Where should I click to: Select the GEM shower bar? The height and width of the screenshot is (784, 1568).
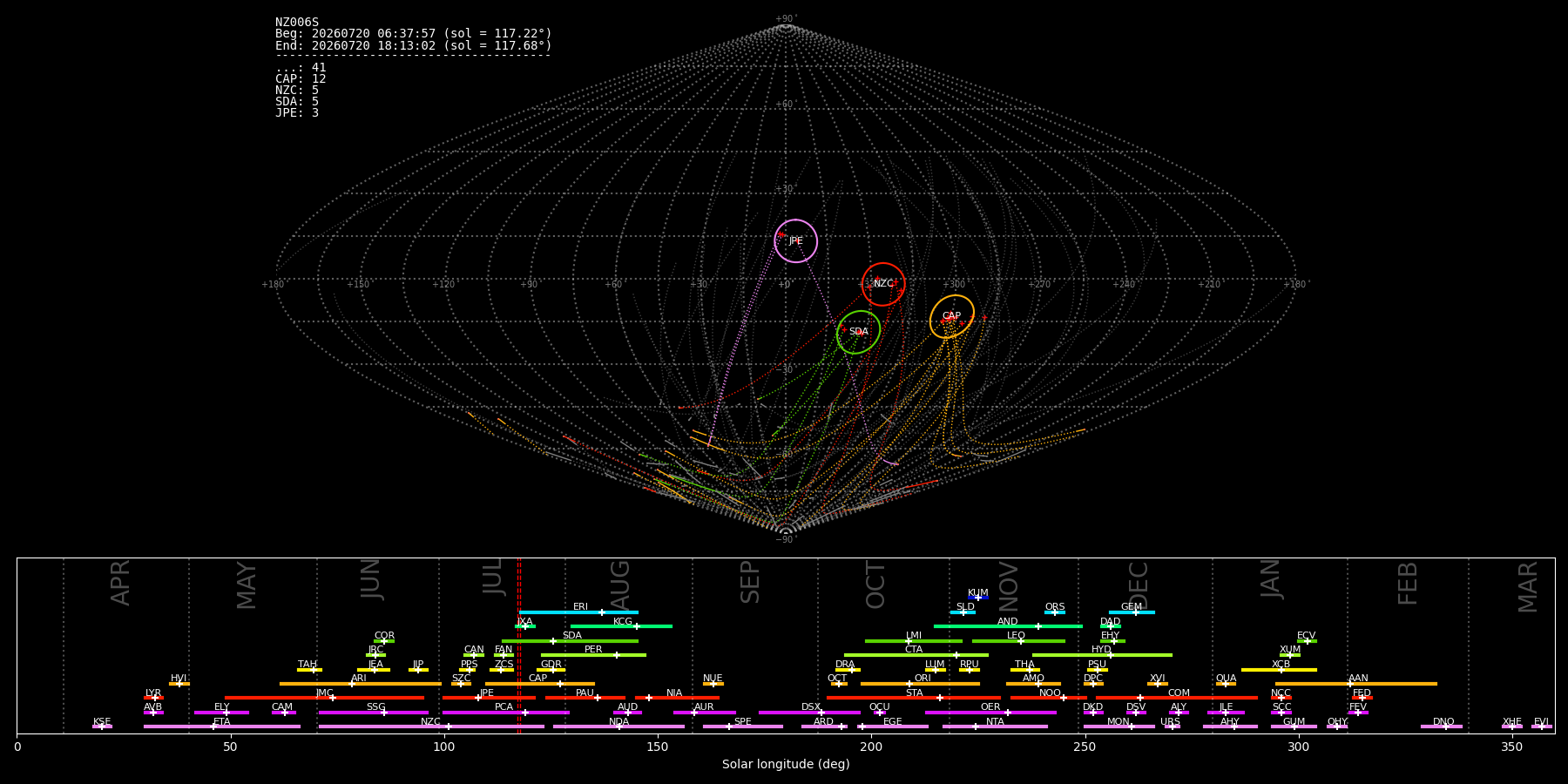[x=1132, y=612]
